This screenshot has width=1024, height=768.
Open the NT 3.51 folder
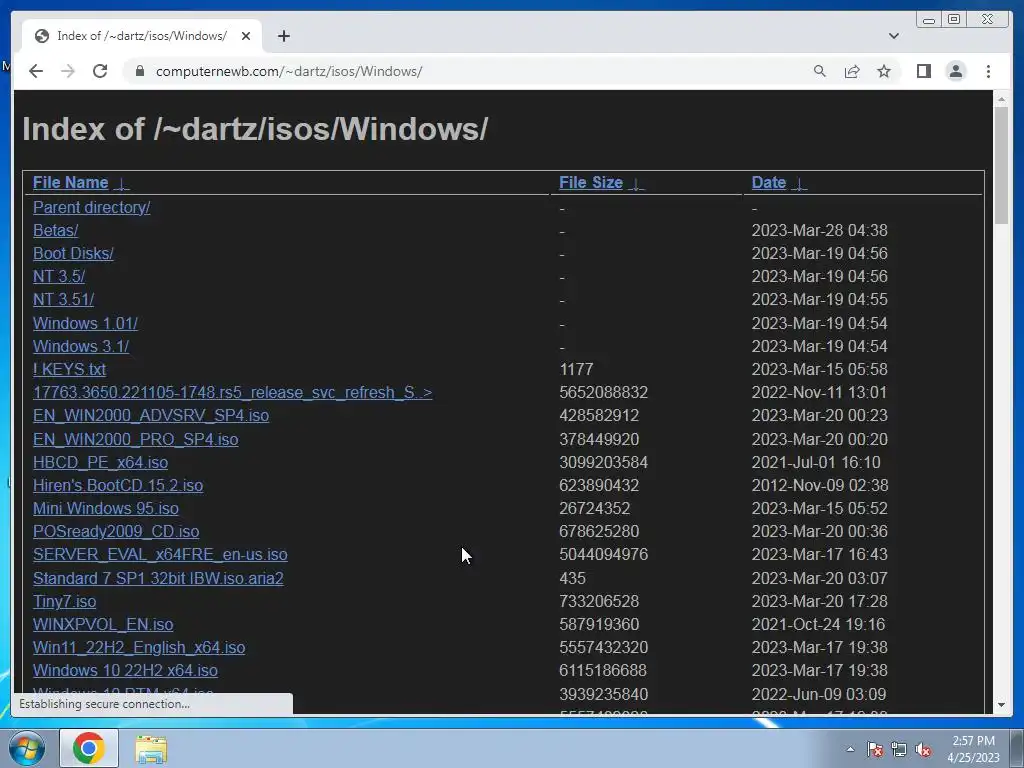coord(63,299)
